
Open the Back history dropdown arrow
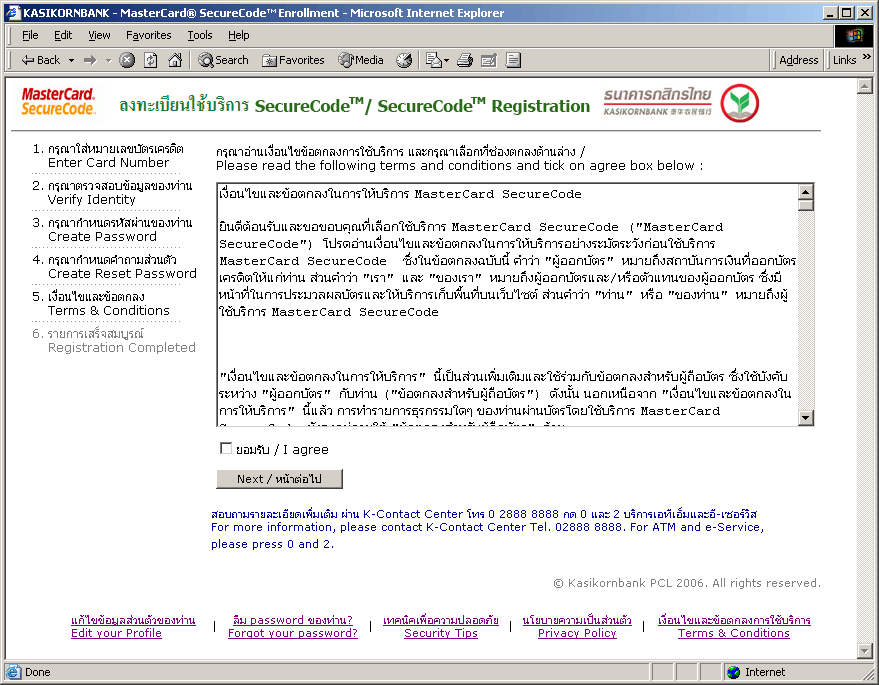71,60
